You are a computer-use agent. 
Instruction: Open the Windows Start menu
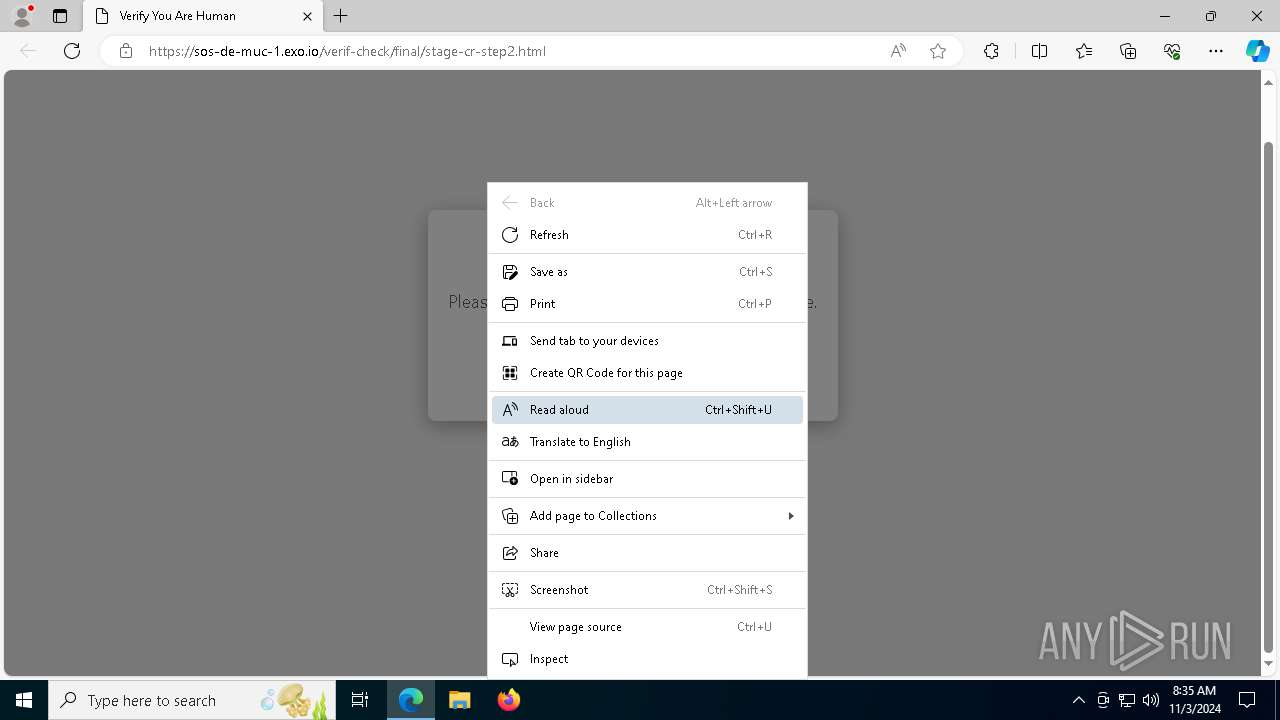click(x=24, y=700)
